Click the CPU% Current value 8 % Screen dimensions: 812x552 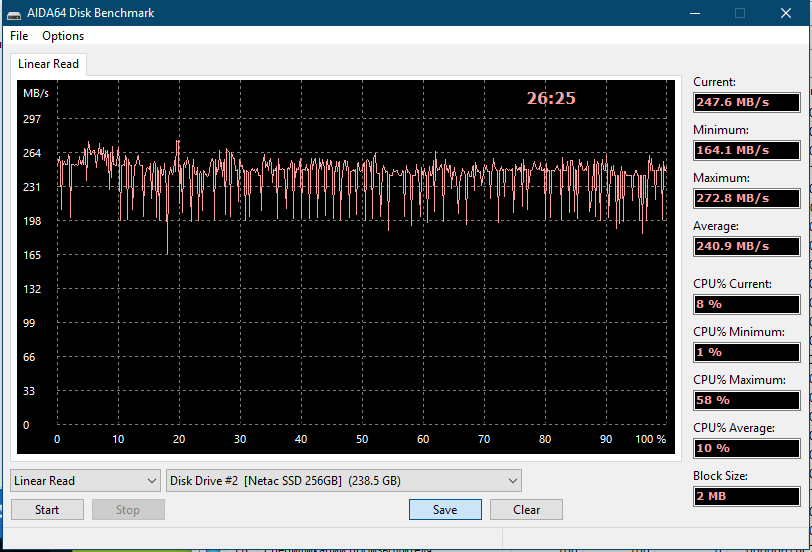pos(746,304)
